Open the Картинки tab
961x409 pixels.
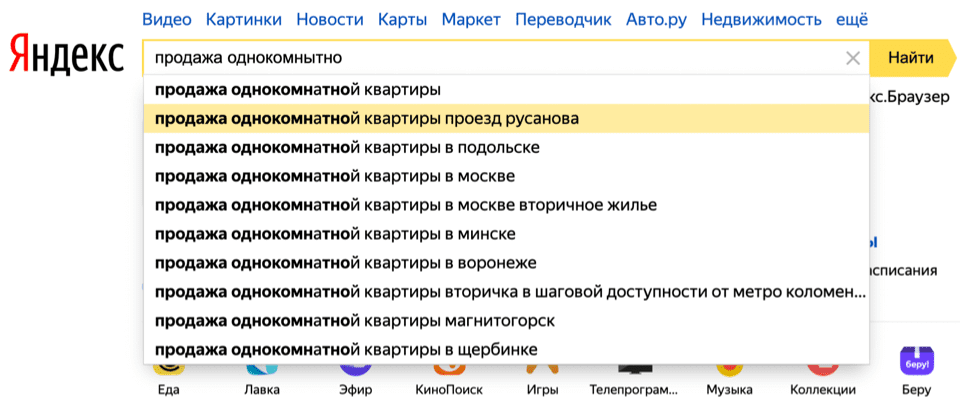(x=244, y=20)
